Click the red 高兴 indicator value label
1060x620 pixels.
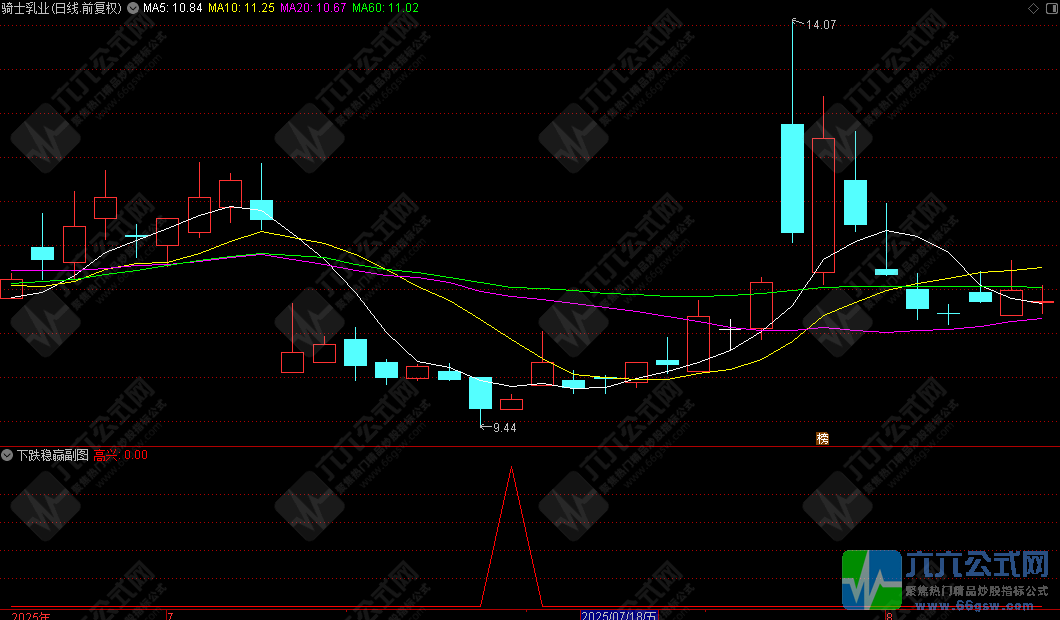click(x=106, y=455)
